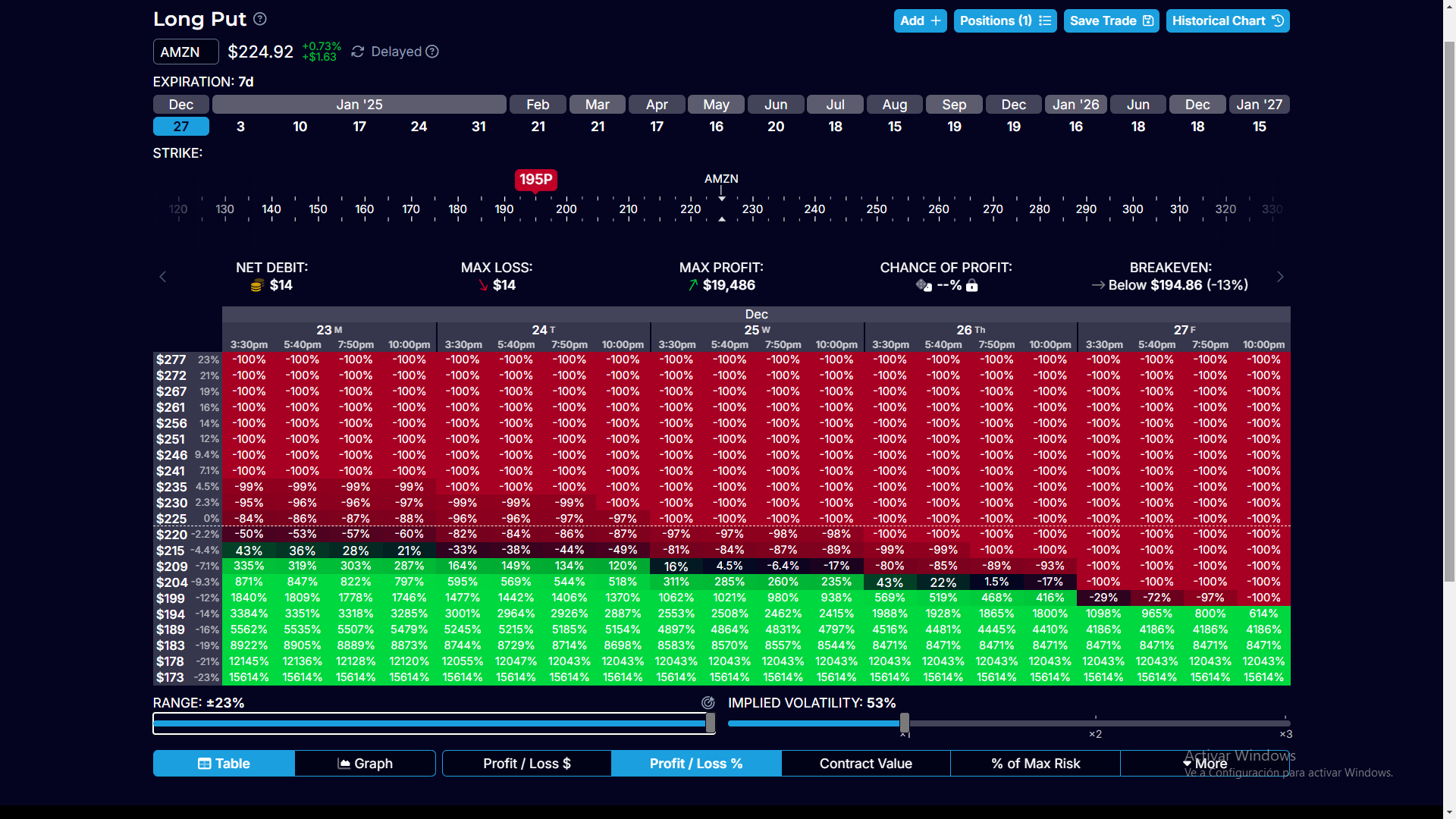Open the Historical Chart
Image resolution: width=1456 pixels, height=819 pixels.
(x=1227, y=21)
